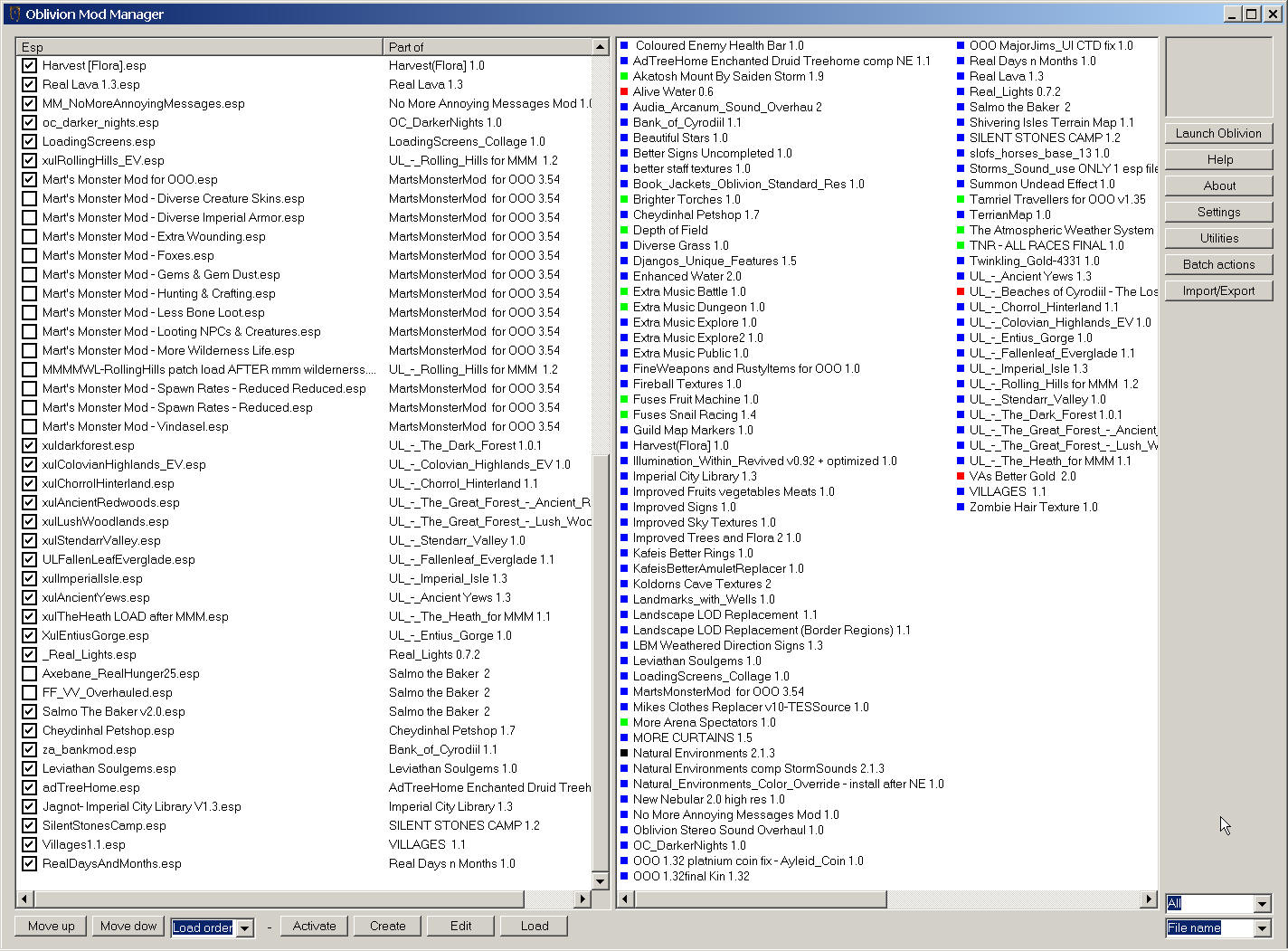This screenshot has width=1288, height=951.
Task: Select Natural Environments 2.1.3 in mod list
Action: click(704, 753)
